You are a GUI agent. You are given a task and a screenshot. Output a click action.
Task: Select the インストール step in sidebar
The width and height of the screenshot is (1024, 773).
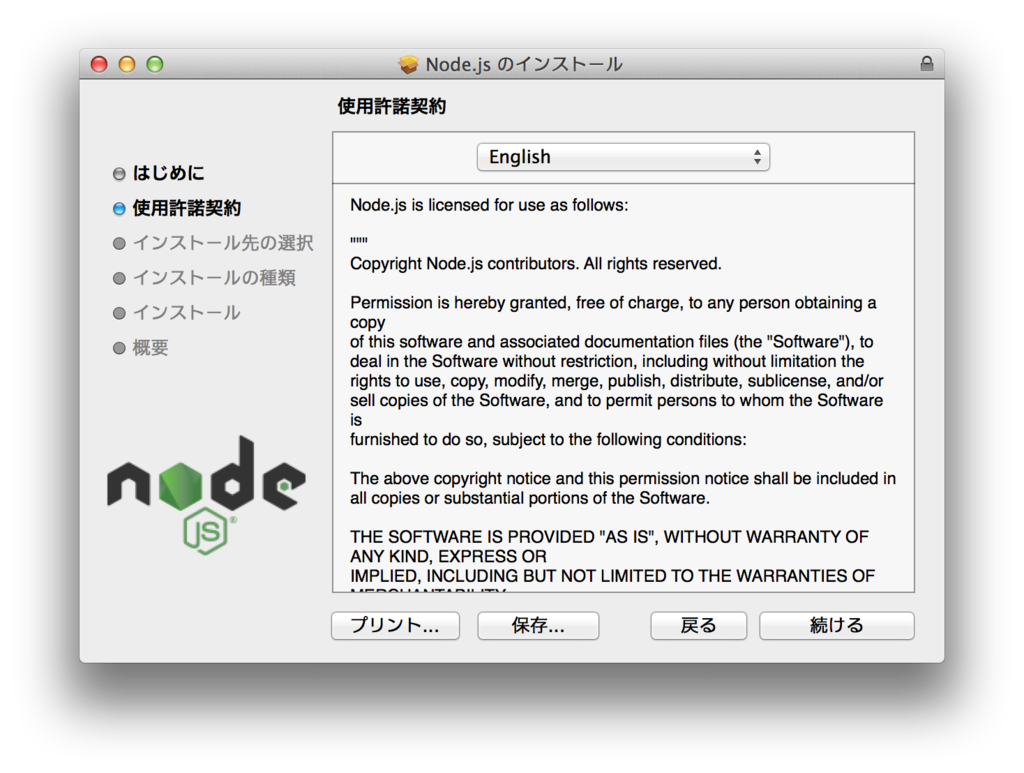pyautogui.click(x=187, y=313)
